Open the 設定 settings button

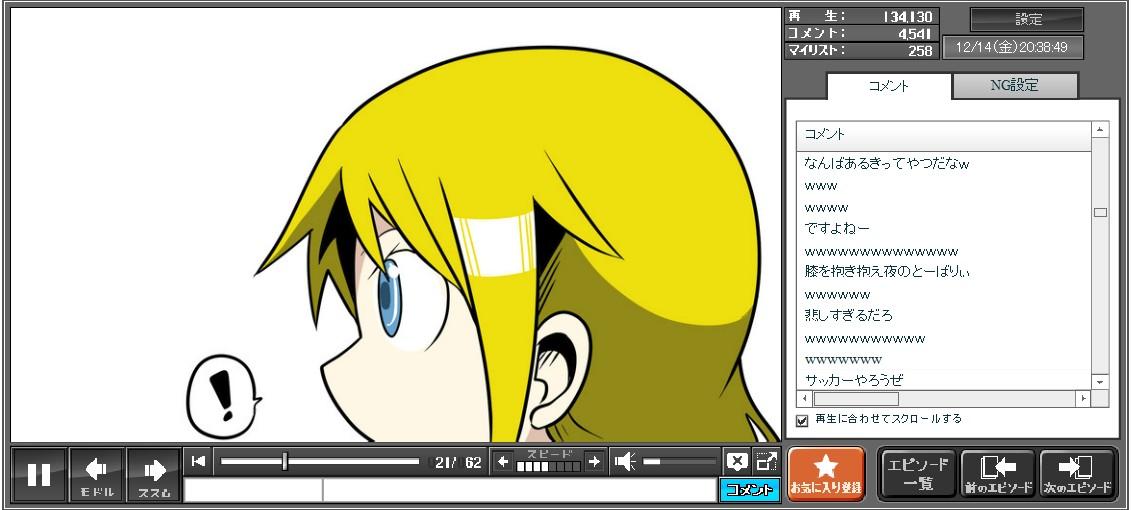1027,19
